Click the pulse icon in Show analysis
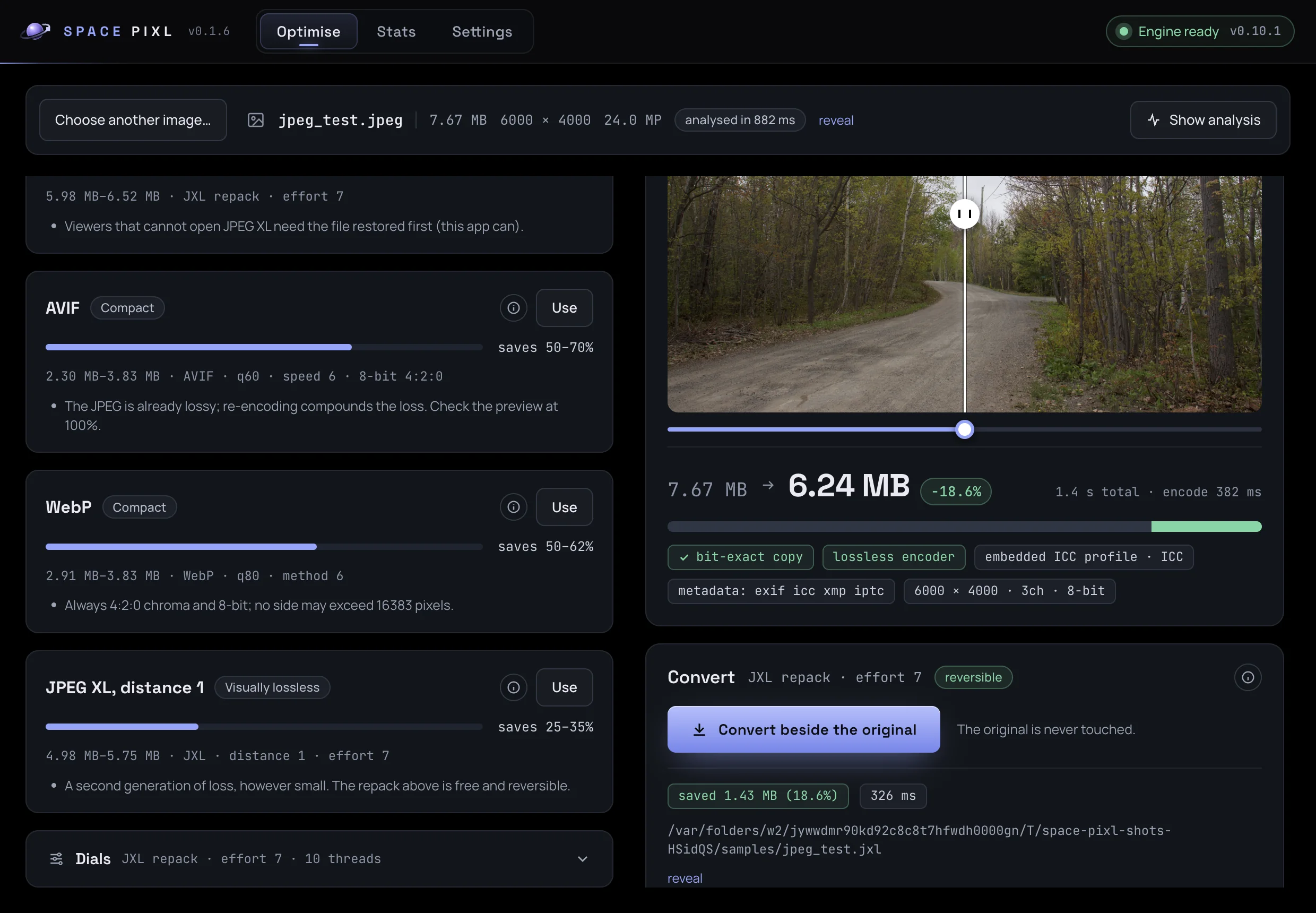The height and width of the screenshot is (913, 1316). coord(1153,120)
